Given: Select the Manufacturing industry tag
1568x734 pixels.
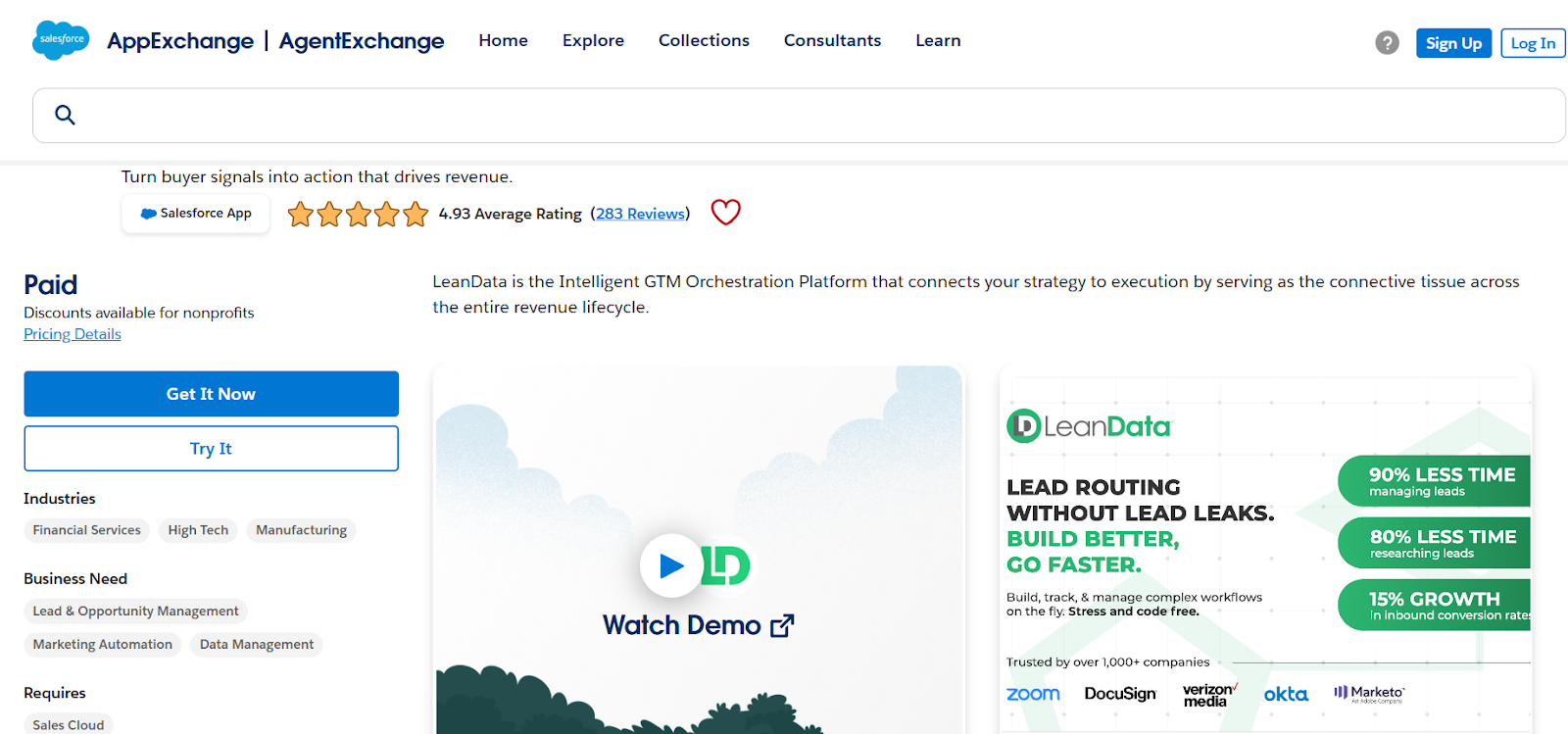Looking at the screenshot, I should [x=301, y=530].
